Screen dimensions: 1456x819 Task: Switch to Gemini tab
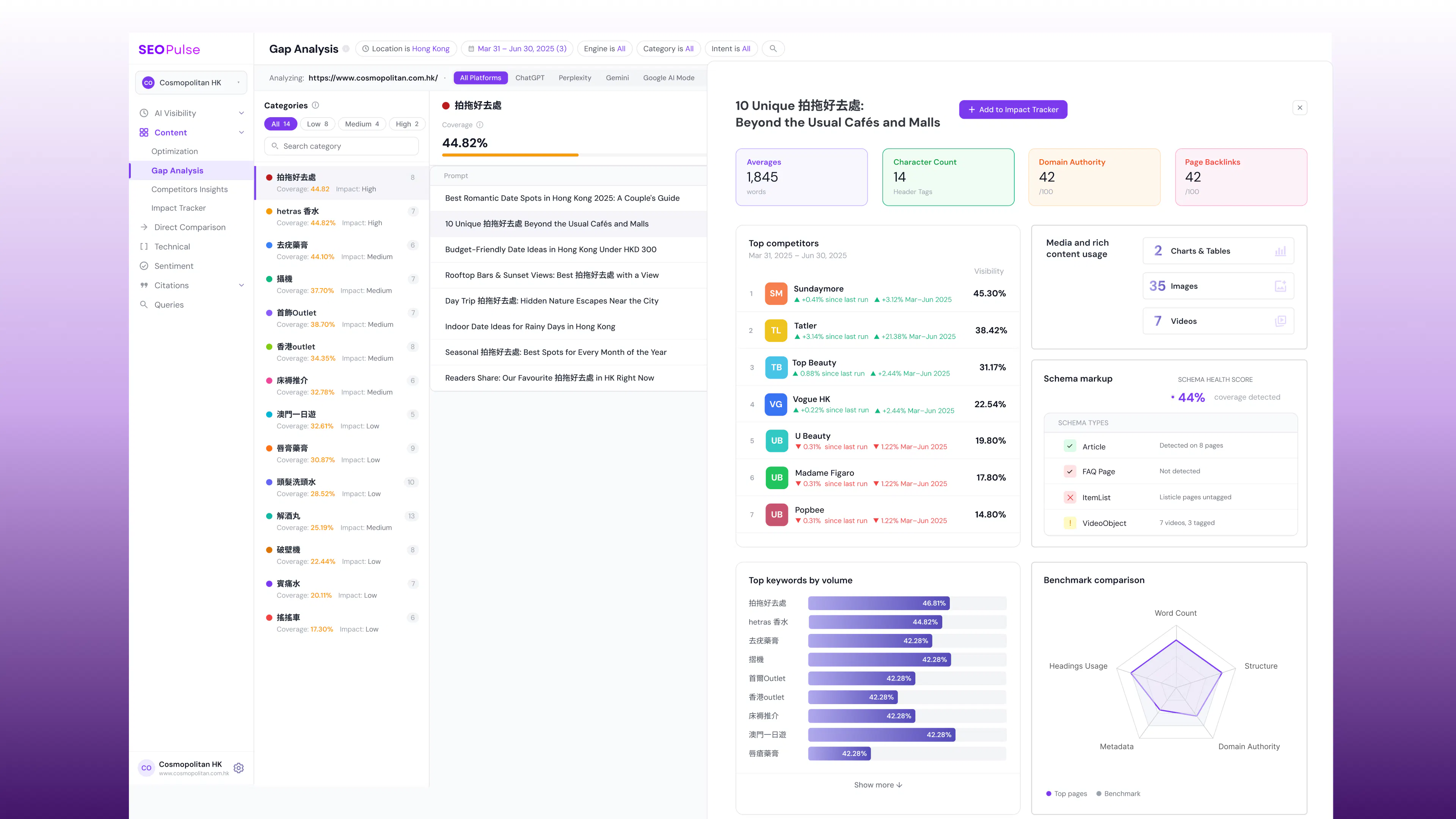tap(617, 78)
